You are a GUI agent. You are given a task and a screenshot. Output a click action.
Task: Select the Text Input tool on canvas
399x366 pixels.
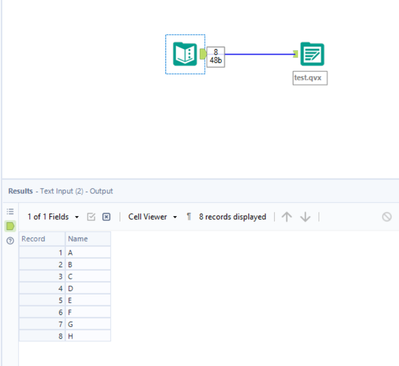click(185, 54)
